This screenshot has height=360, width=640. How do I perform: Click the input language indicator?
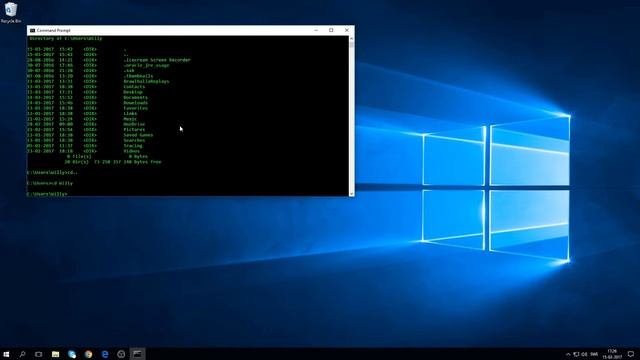coord(594,354)
